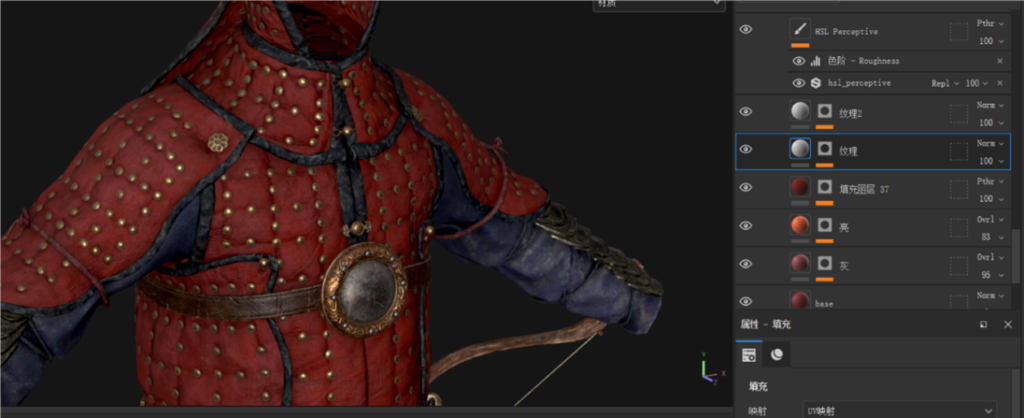Click the dashed channel box of 灰 layer
Screen dimensions: 1024x418
pos(958,266)
